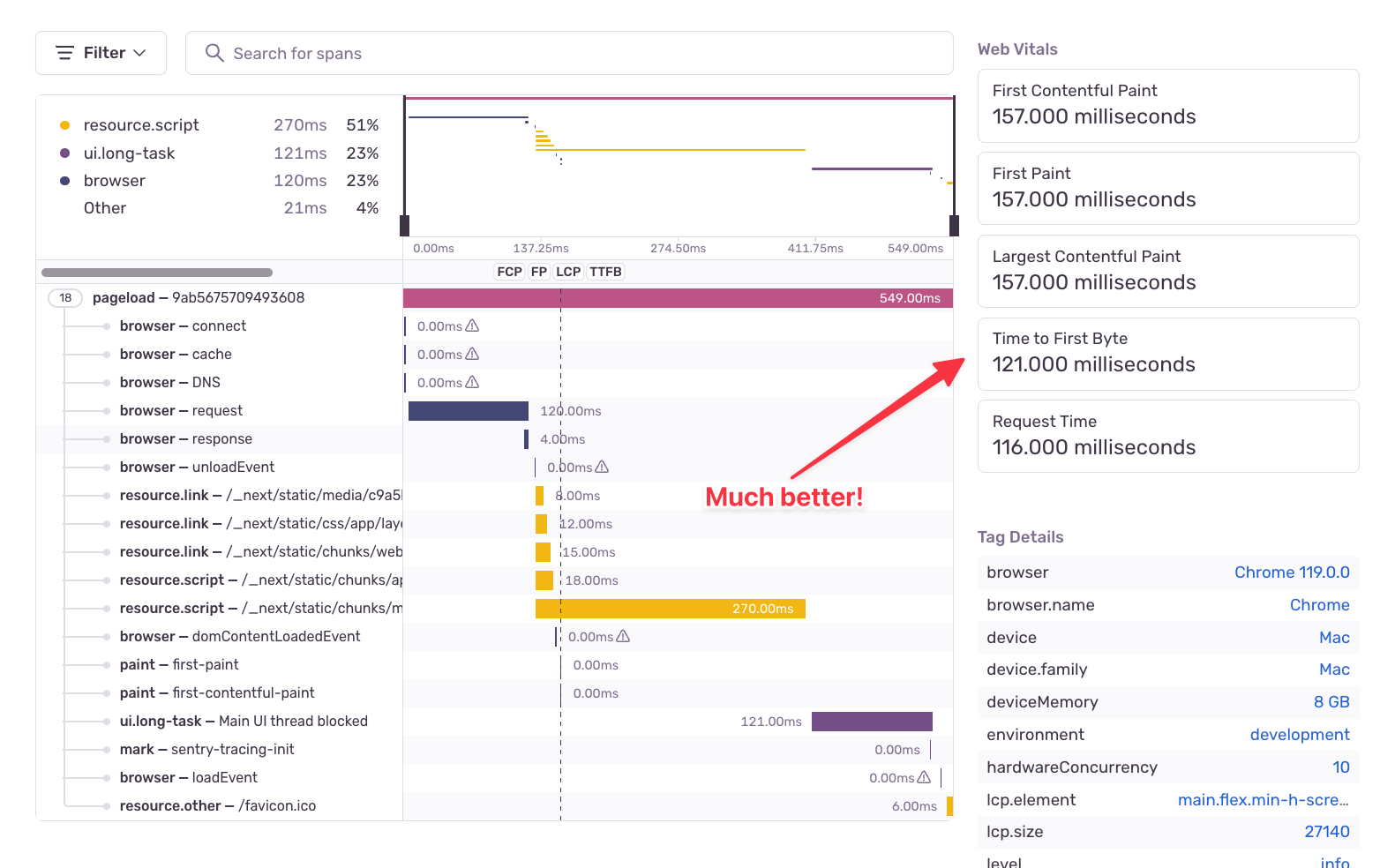The image size is (1395, 868).
Task: Click the warning icon on browser DNS row
Action: pos(472,382)
